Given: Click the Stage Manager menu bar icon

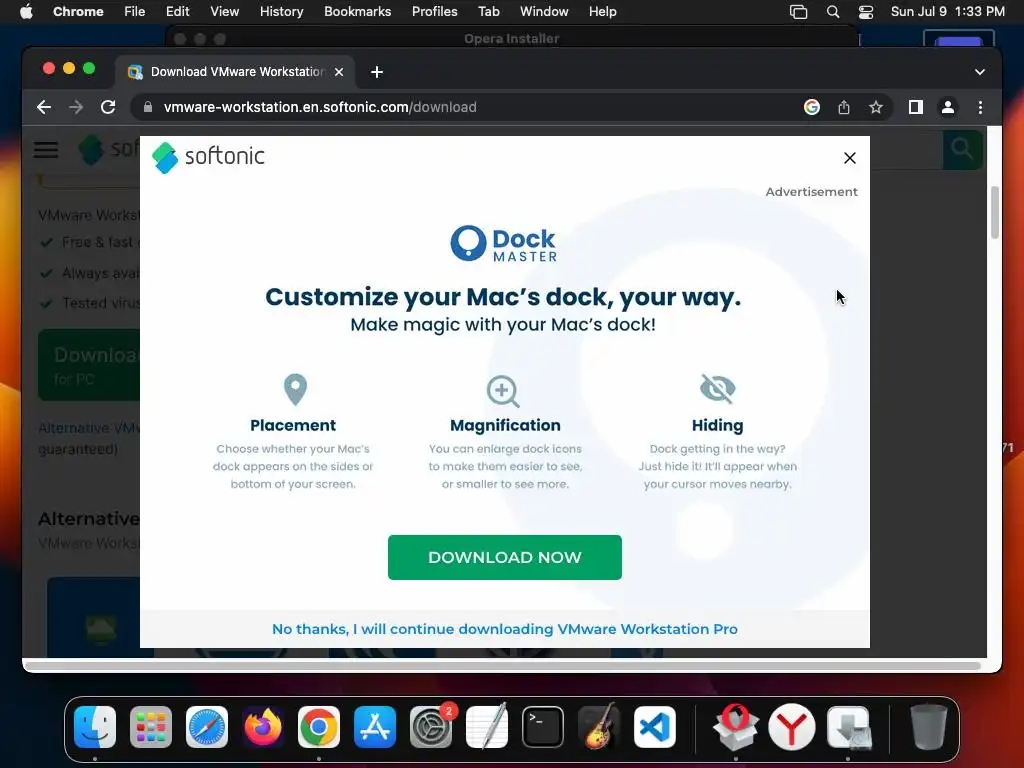Looking at the screenshot, I should click(x=798, y=12).
